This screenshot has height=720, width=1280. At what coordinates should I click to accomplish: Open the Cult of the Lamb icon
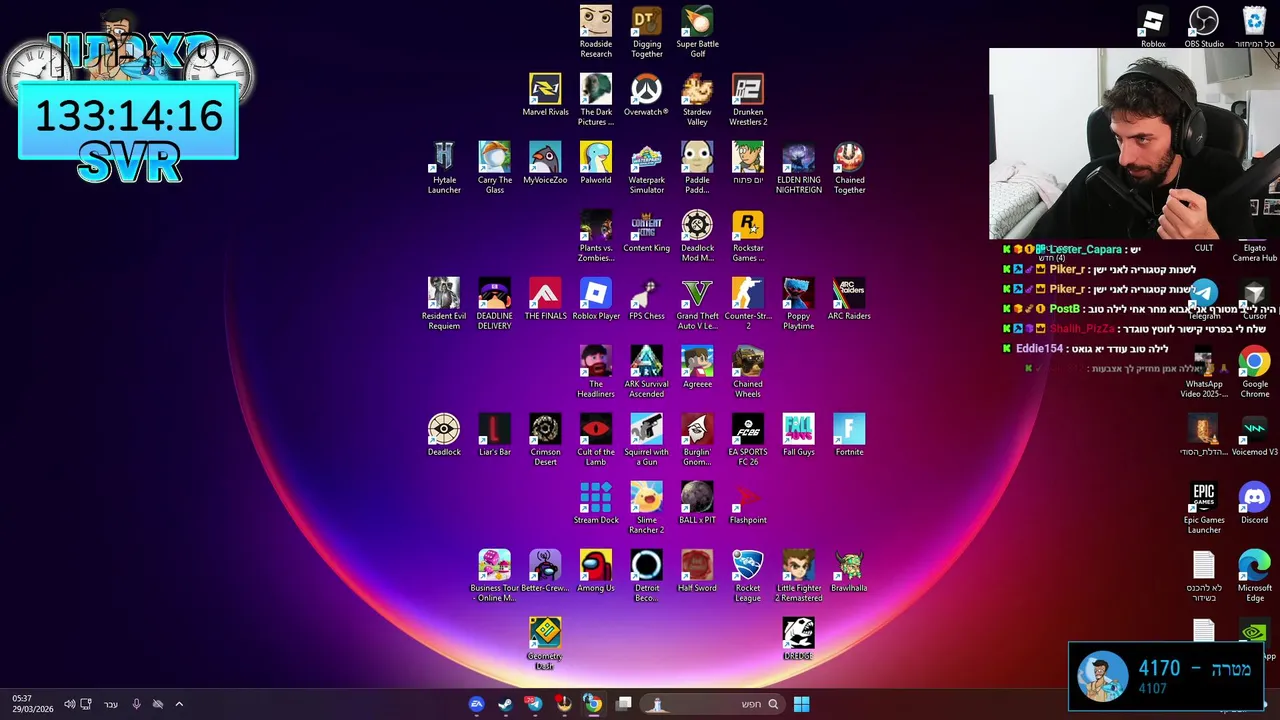pyautogui.click(x=596, y=440)
